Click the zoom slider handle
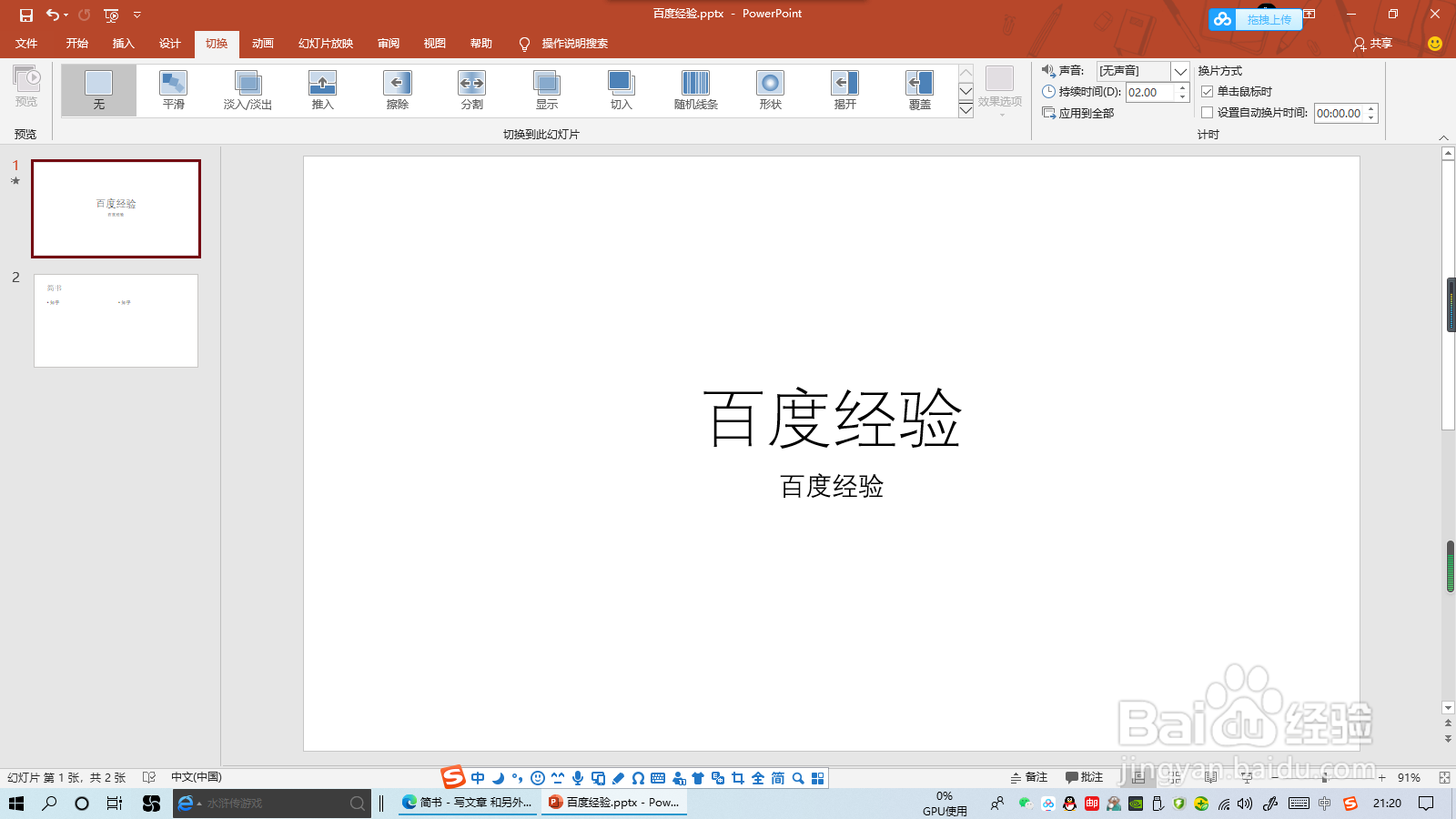Screen dimensions: 1456x819 (1324, 778)
